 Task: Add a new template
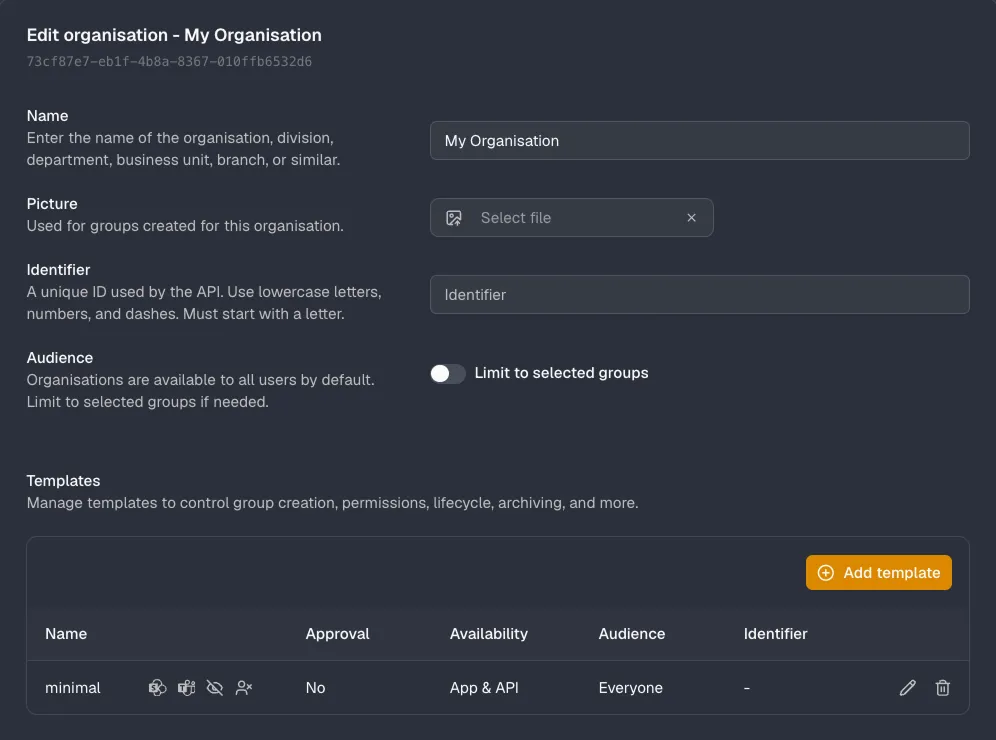click(x=878, y=572)
